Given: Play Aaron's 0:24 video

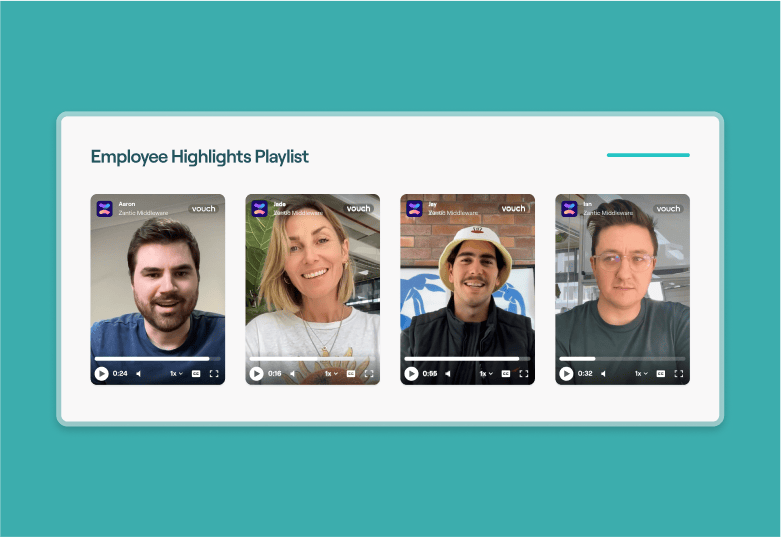Looking at the screenshot, I should click(x=102, y=374).
